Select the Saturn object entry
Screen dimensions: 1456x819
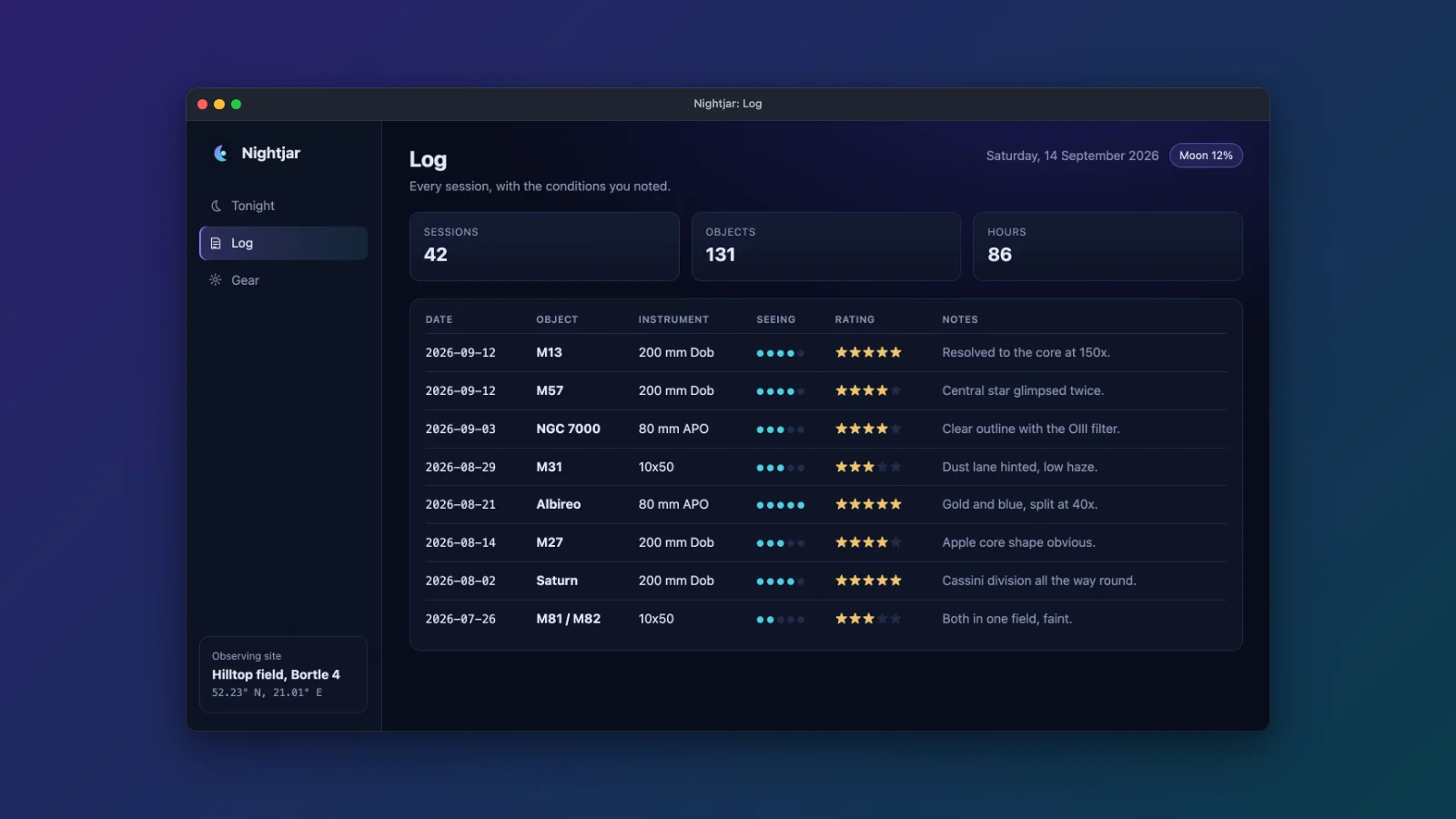[x=557, y=581]
